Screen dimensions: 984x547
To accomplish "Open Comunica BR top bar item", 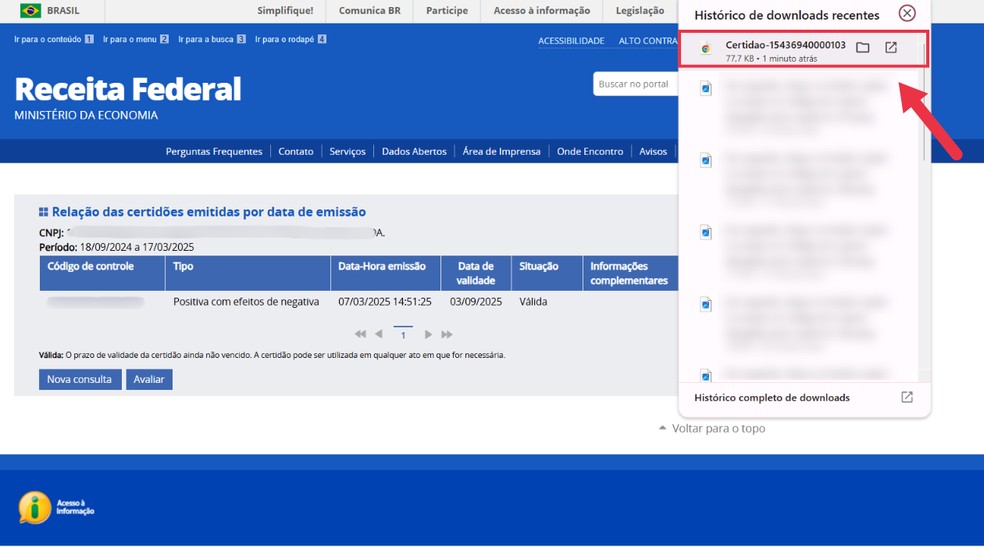I will coord(370,11).
